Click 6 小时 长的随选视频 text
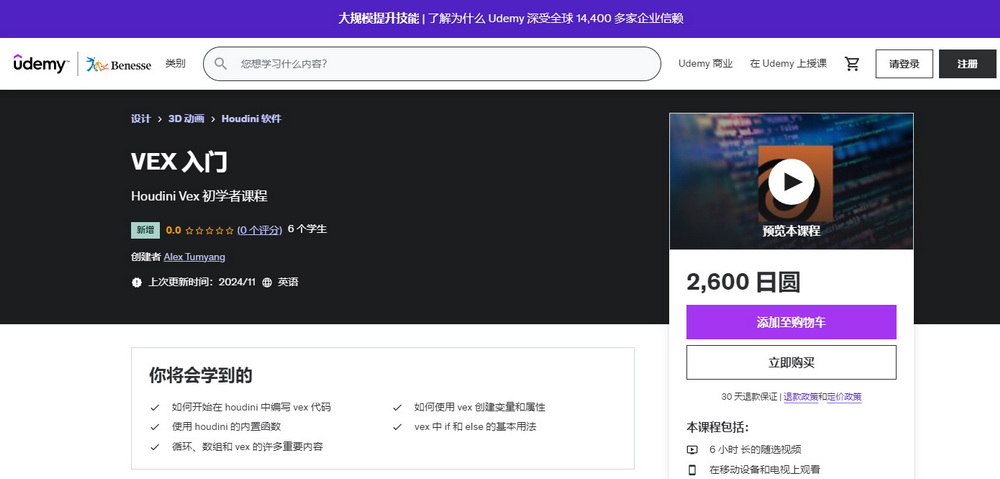This screenshot has width=1000, height=479. [x=755, y=449]
